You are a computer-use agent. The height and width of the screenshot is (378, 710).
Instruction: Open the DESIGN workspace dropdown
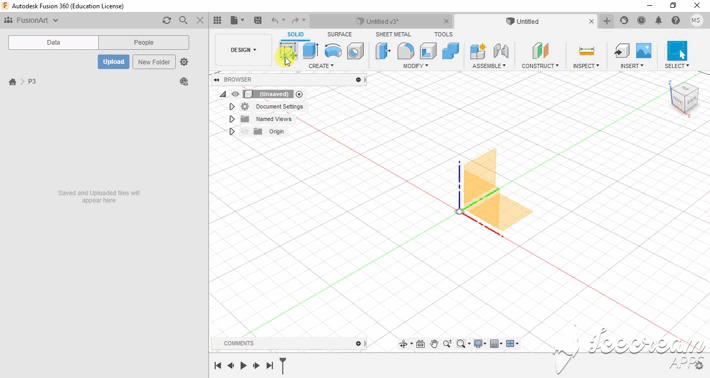tap(243, 50)
